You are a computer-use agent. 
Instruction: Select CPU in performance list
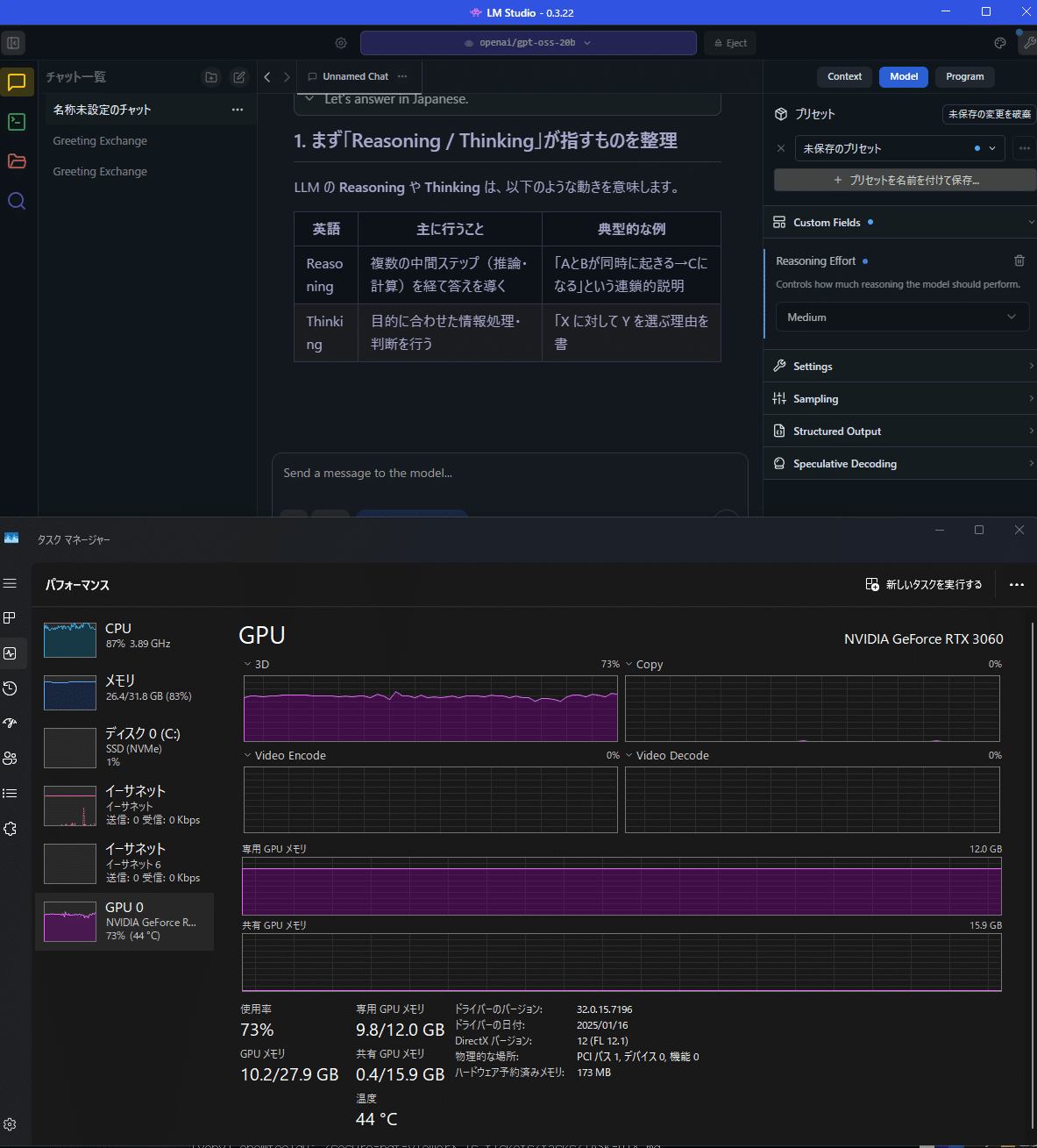(x=124, y=639)
